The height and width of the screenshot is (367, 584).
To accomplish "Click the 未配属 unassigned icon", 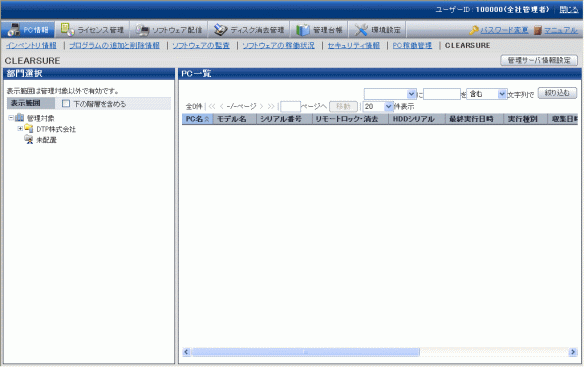I will (29, 139).
